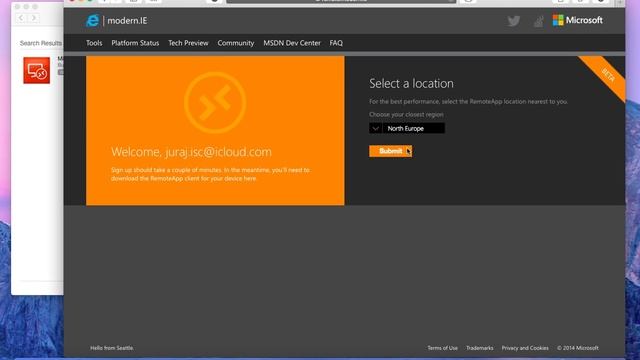Click the '© 2014 Microsoft' footer text
Image resolution: width=640 pixels, height=360 pixels.
tap(578, 348)
